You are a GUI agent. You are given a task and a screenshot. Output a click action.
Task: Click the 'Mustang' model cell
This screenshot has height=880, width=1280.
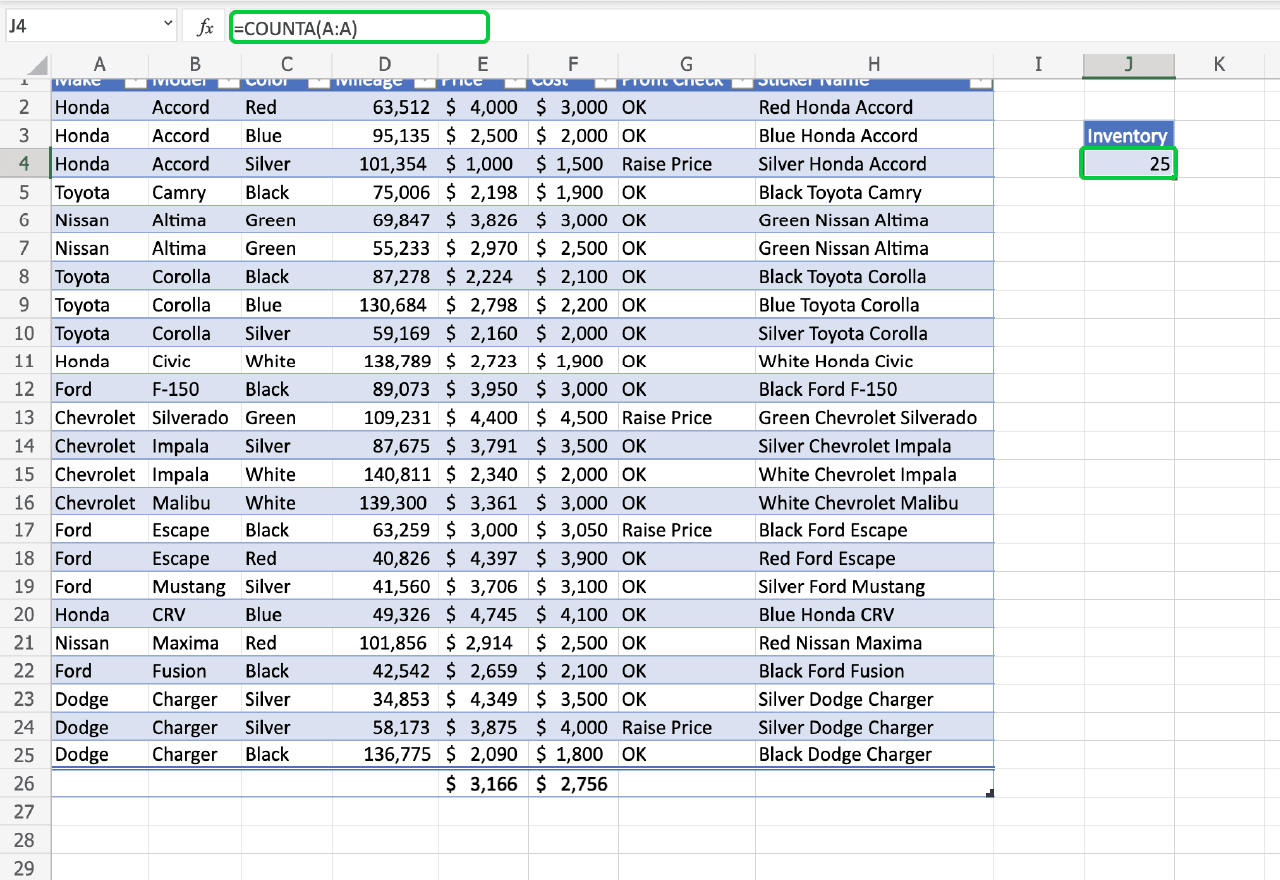click(195, 586)
